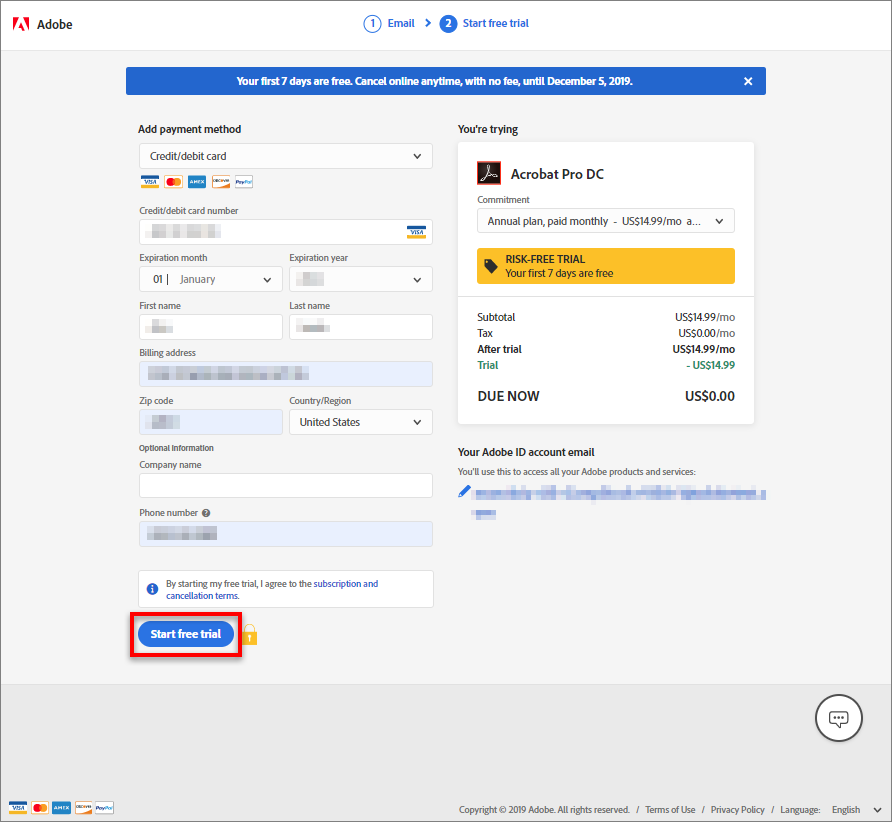Click the After trial US$14.99/mo price
This screenshot has width=892, height=822.
[x=704, y=349]
